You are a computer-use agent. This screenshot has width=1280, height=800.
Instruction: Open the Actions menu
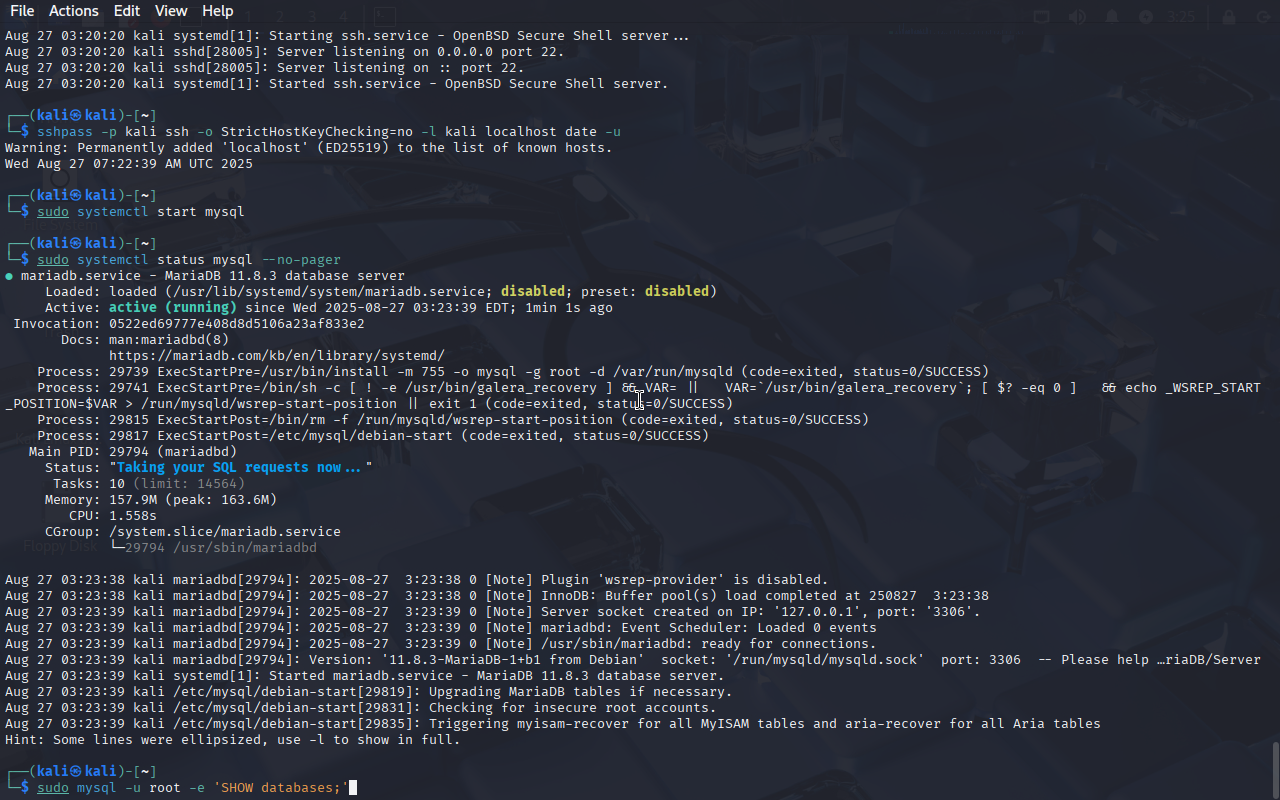[74, 11]
